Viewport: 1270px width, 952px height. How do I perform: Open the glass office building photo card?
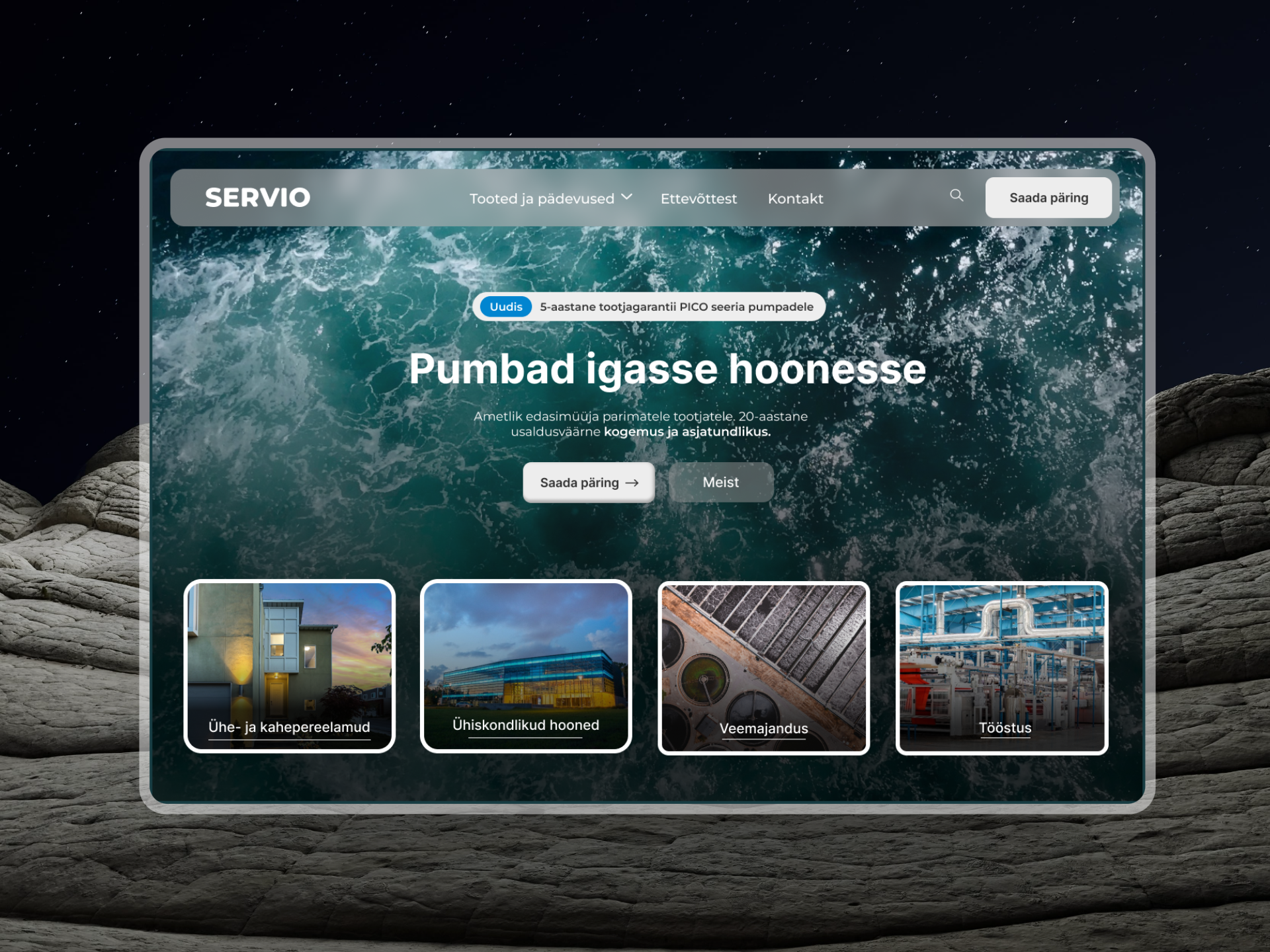(526, 666)
